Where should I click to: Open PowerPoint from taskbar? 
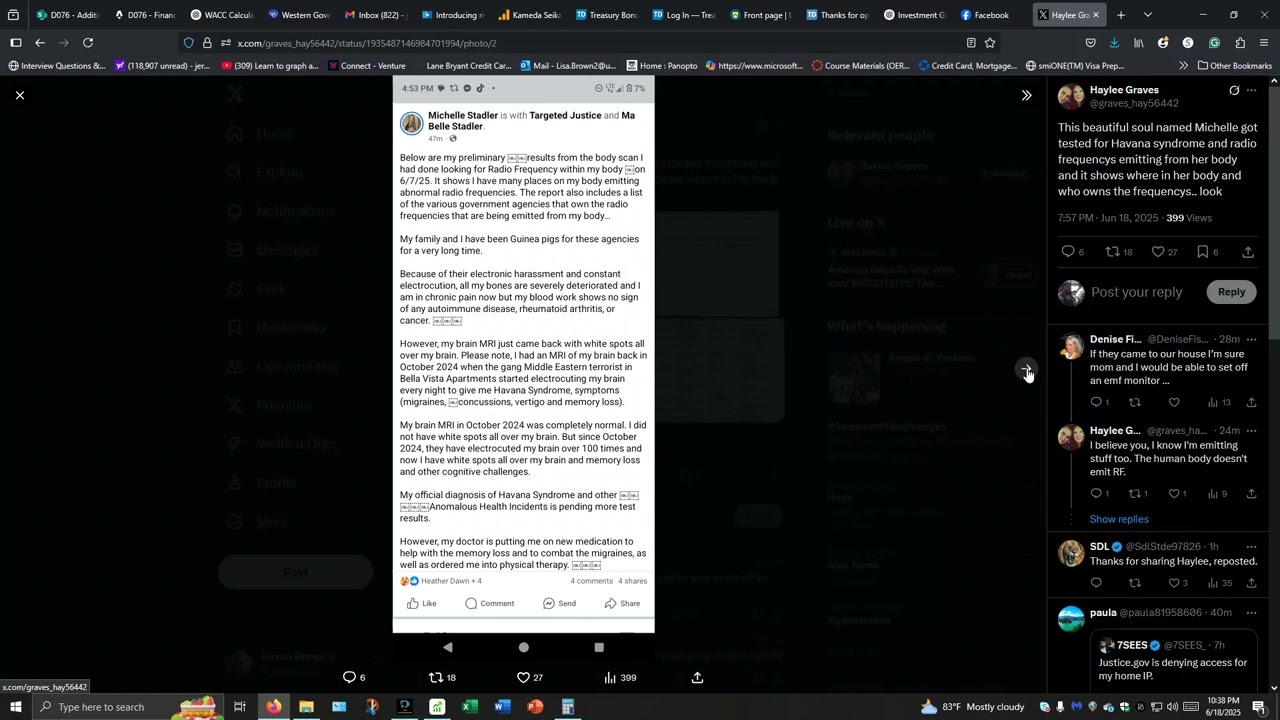[535, 707]
